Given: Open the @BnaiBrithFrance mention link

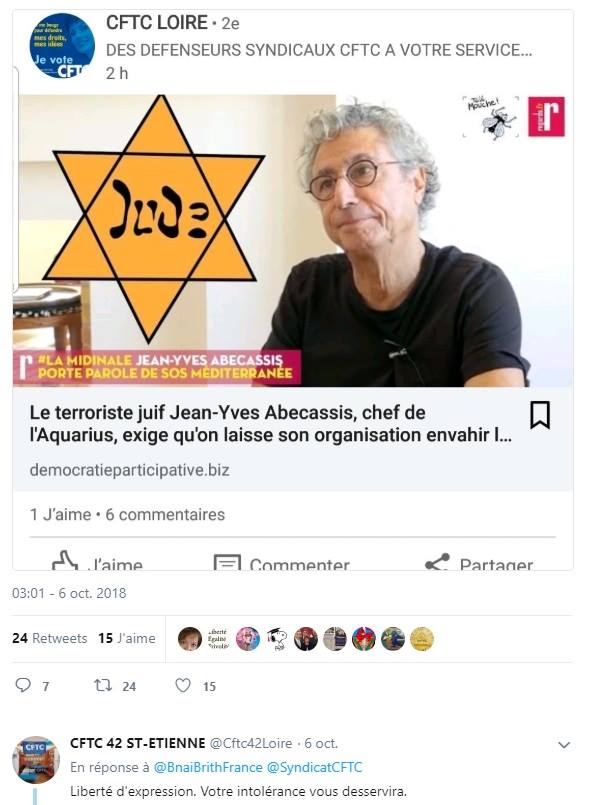Looking at the screenshot, I should (x=208, y=768).
